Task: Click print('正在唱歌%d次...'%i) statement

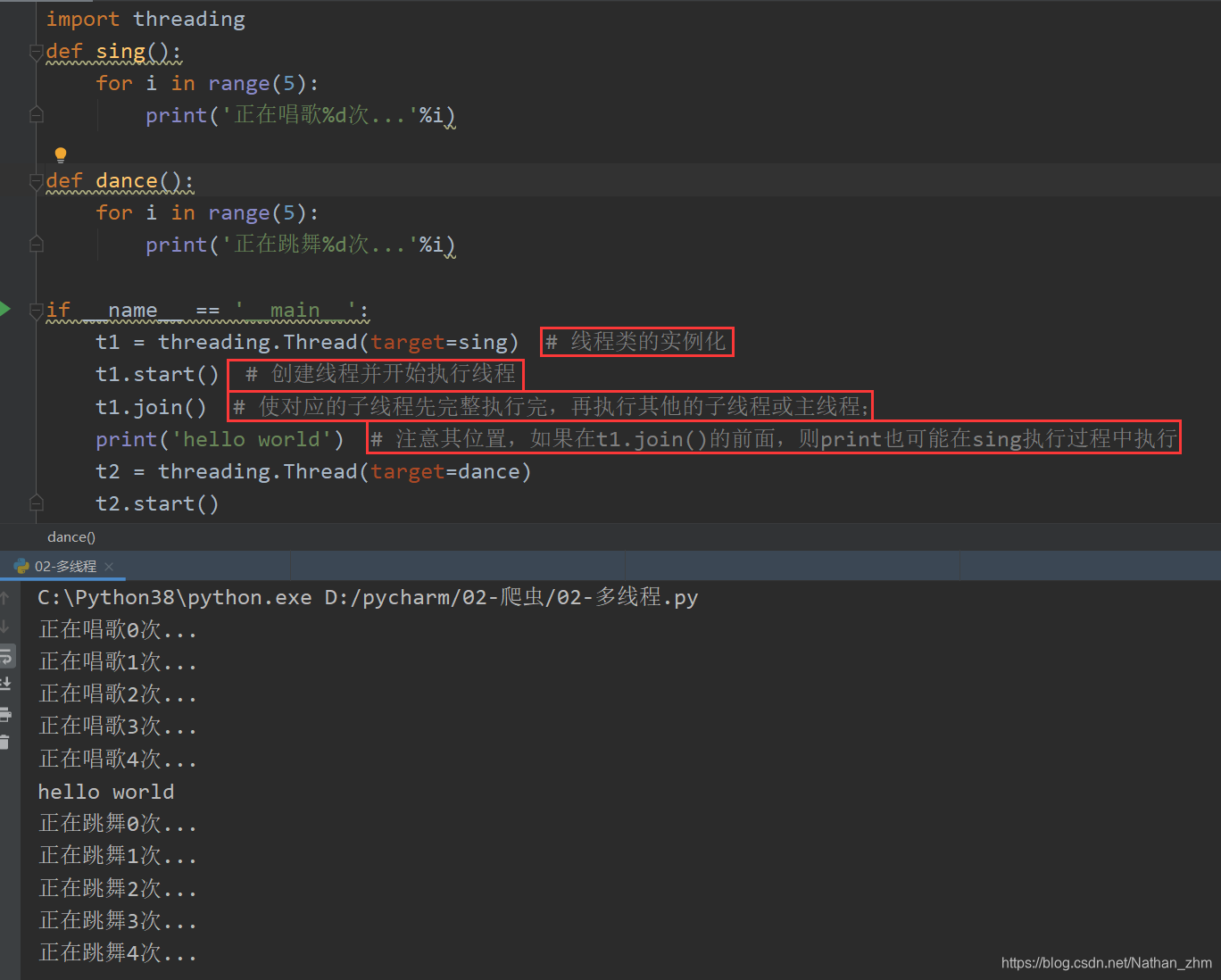Action: coord(301,115)
